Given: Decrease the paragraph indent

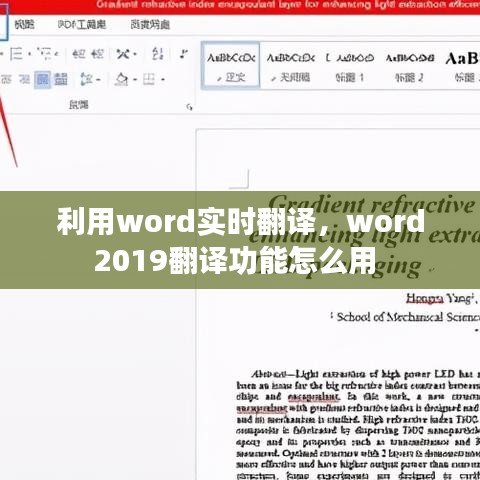Looking at the screenshot, I should point(79,54).
